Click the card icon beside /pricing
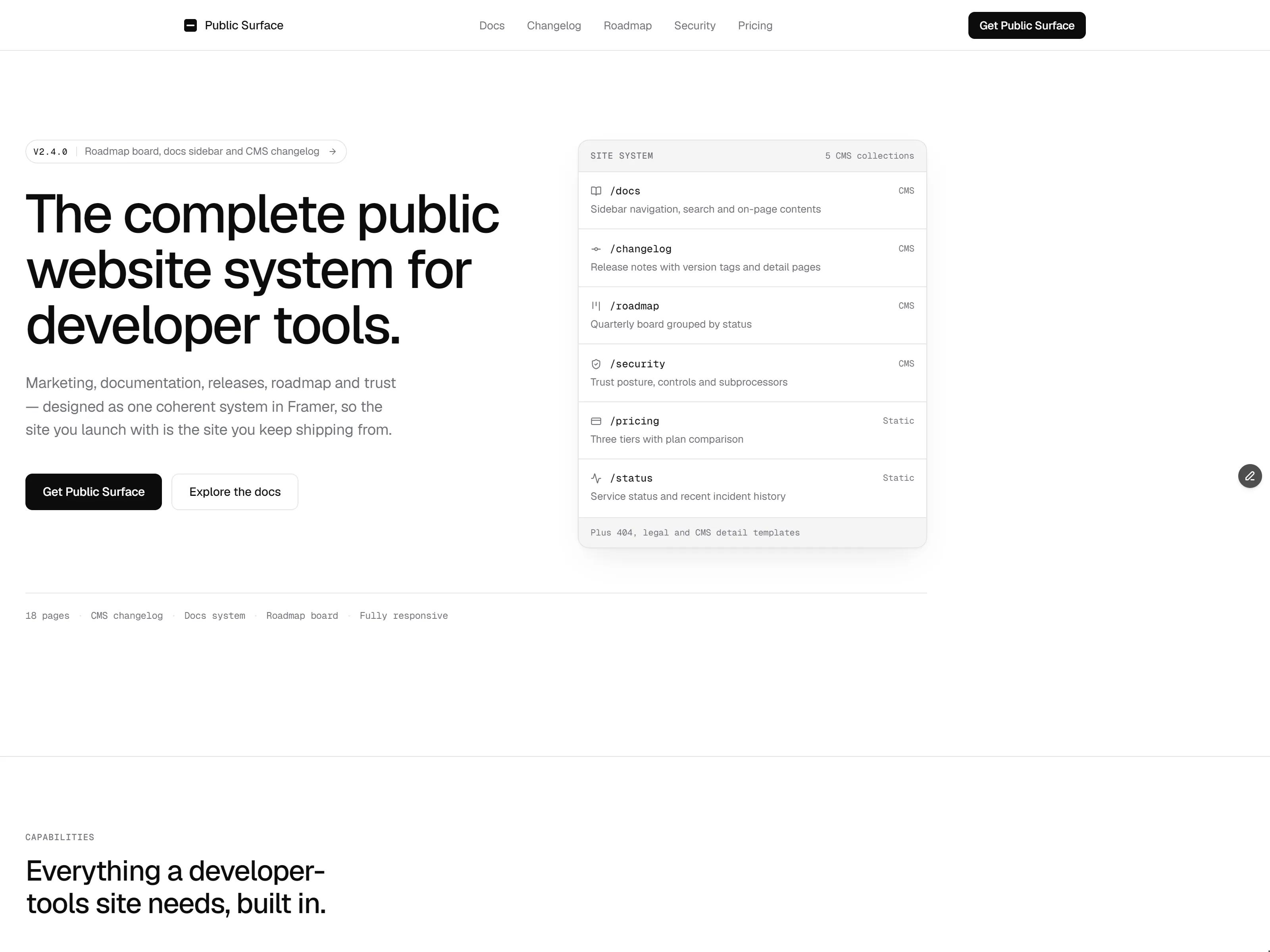 596,421
